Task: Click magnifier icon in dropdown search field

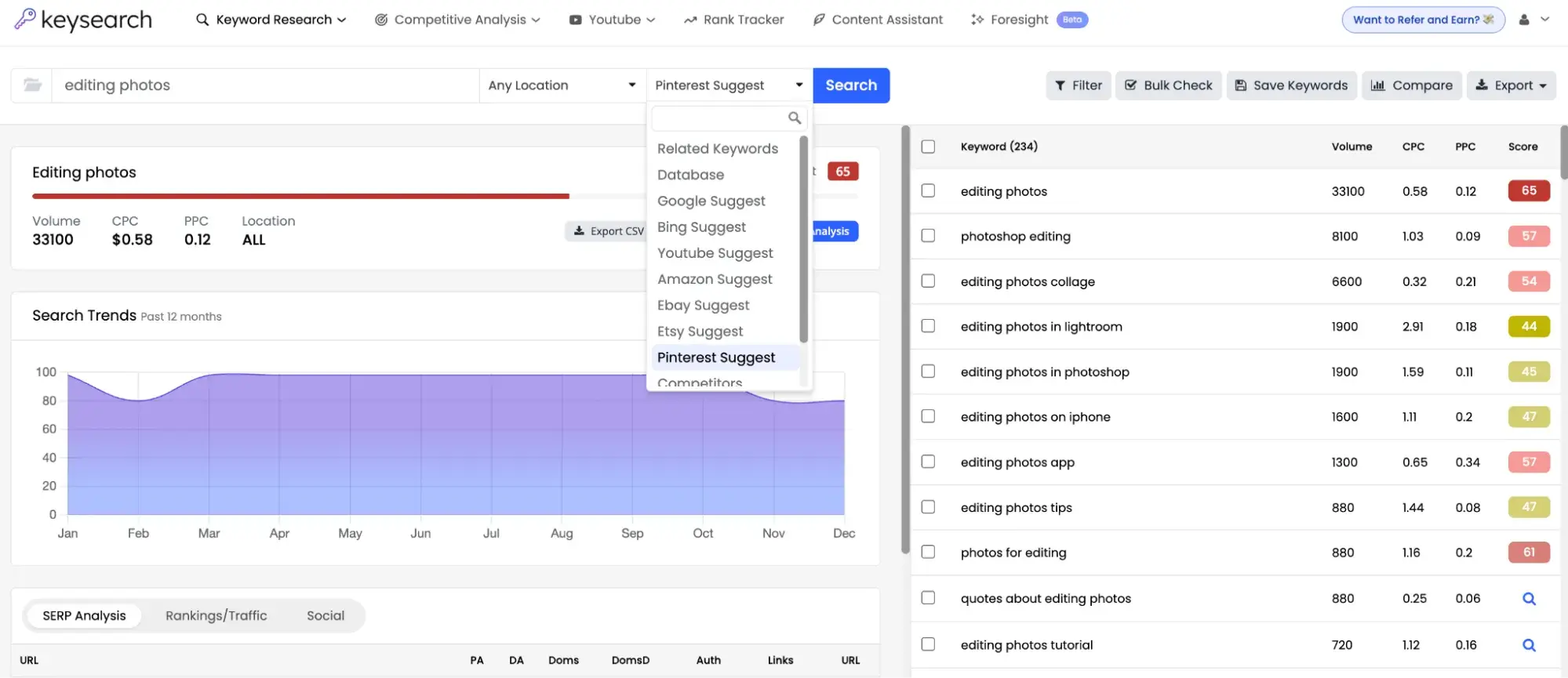Action: pos(795,118)
